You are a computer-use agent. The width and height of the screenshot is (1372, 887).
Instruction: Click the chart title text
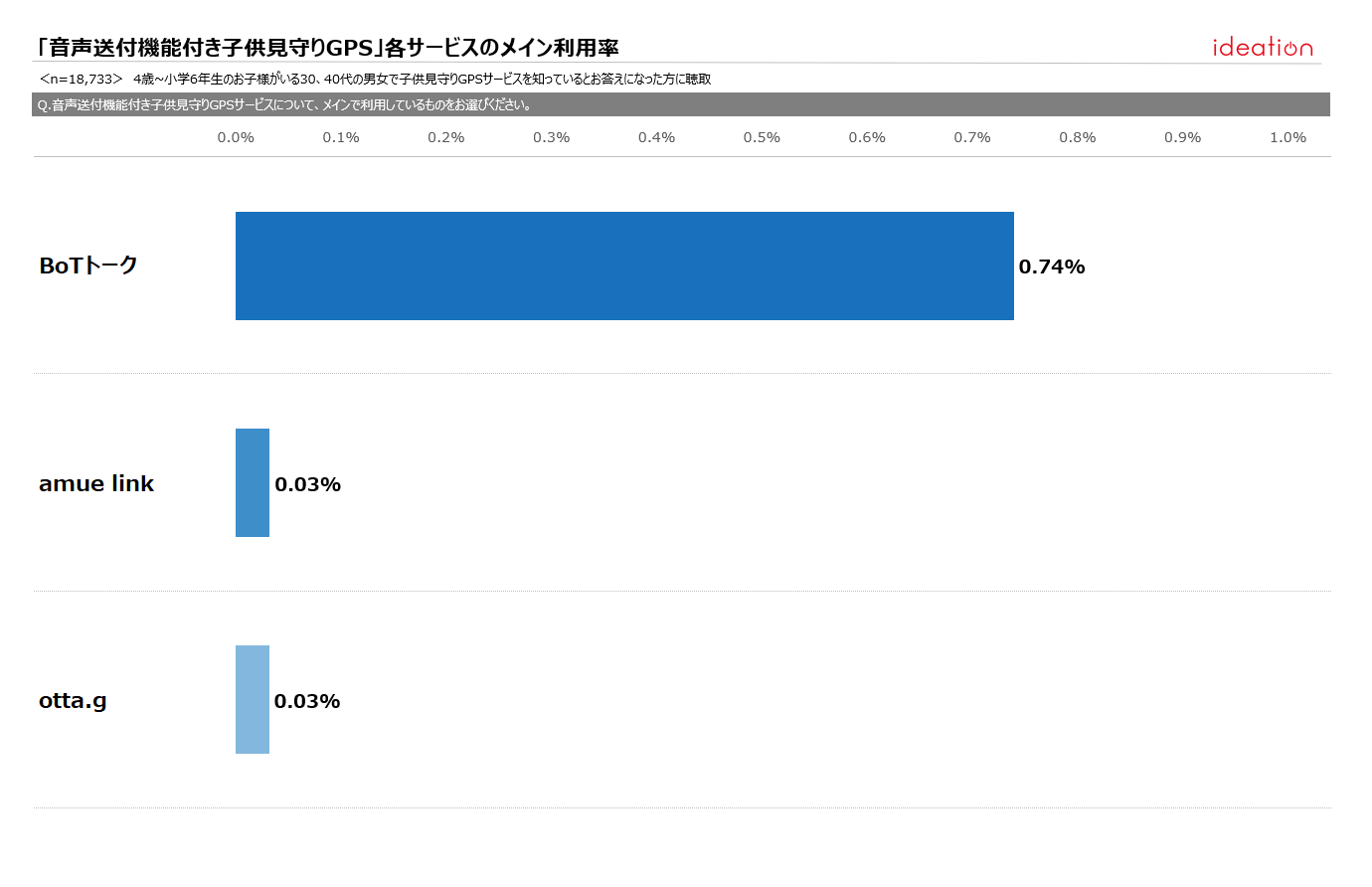click(326, 47)
